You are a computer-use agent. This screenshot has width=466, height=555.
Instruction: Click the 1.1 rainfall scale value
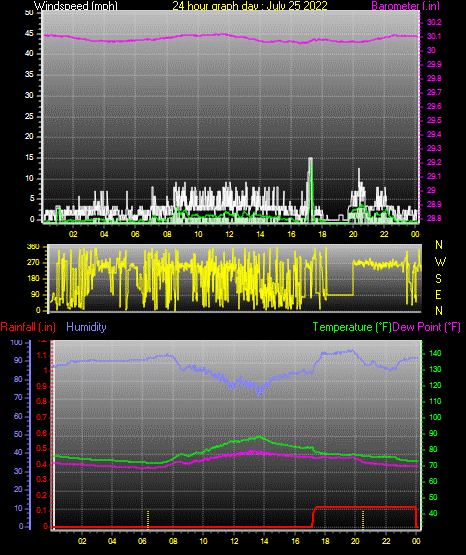[42, 355]
